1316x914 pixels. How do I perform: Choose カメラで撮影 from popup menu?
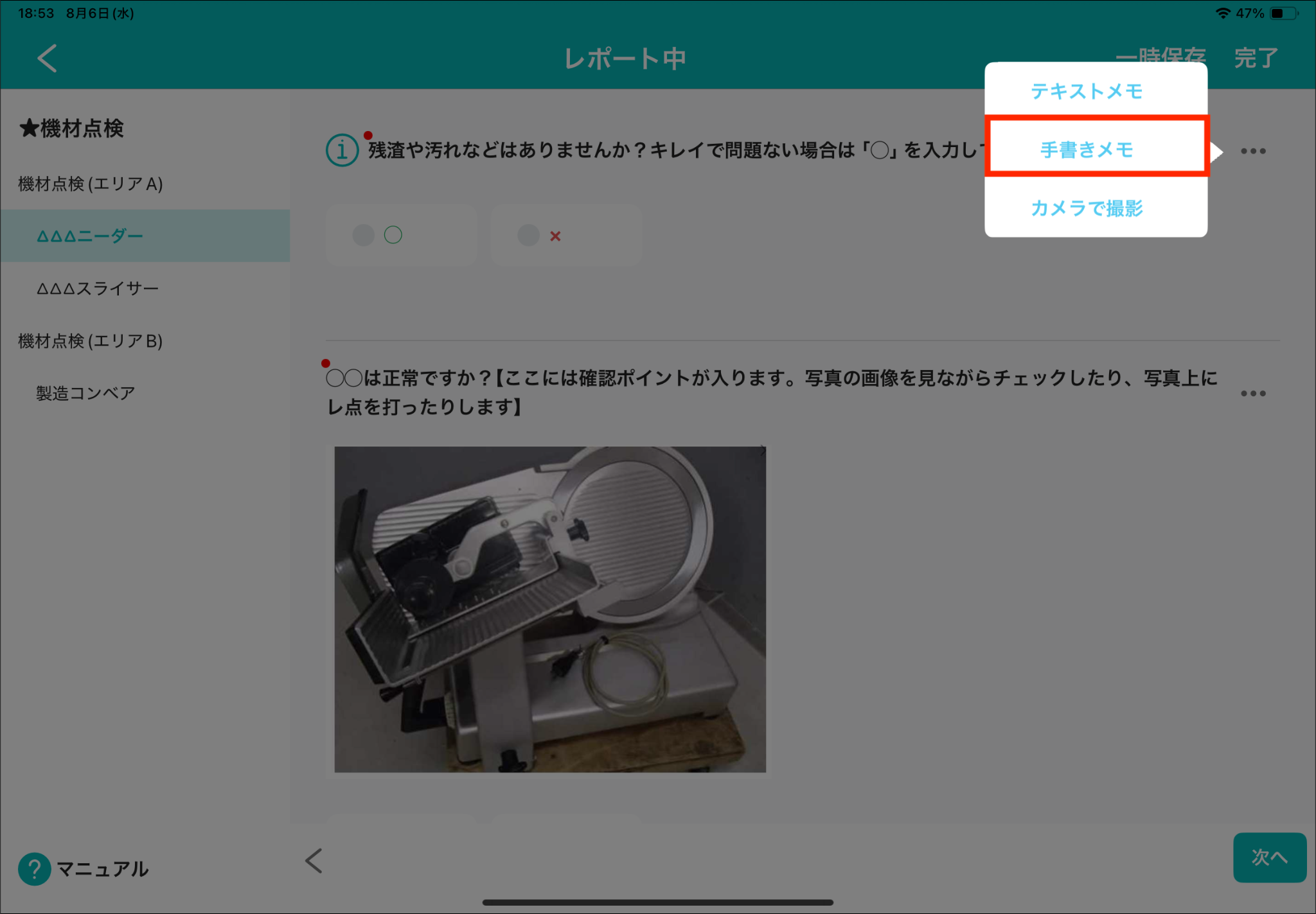coord(1087,208)
